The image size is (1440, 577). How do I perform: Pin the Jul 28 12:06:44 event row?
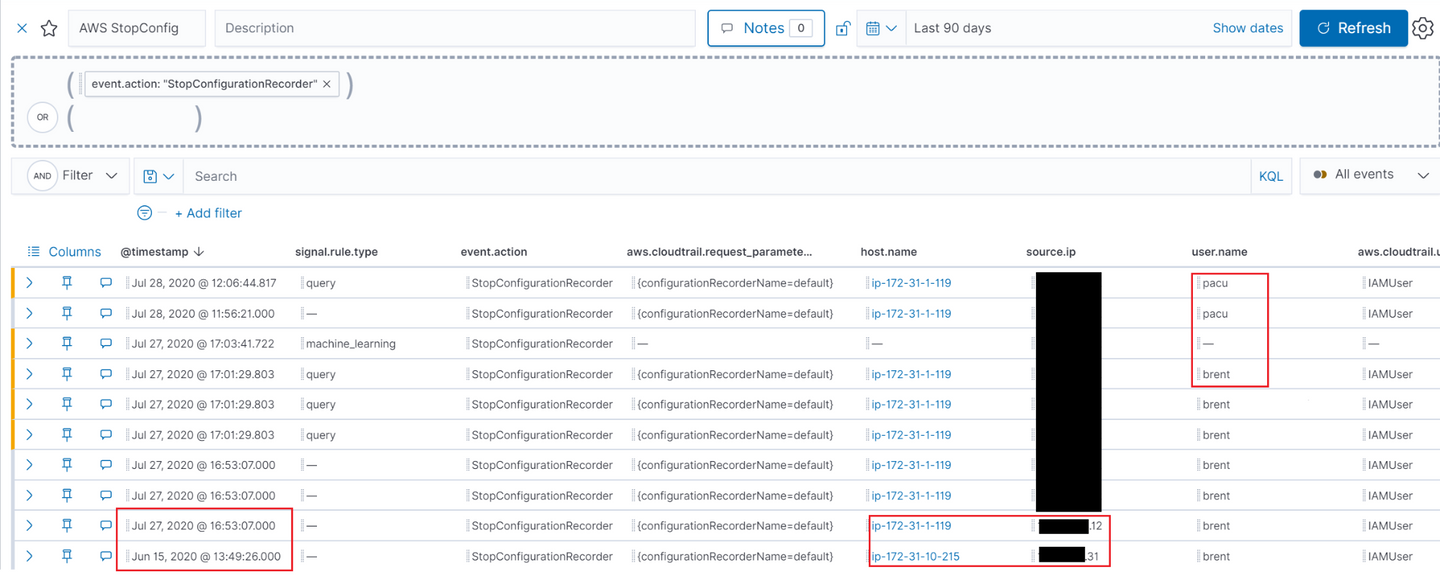pos(67,283)
